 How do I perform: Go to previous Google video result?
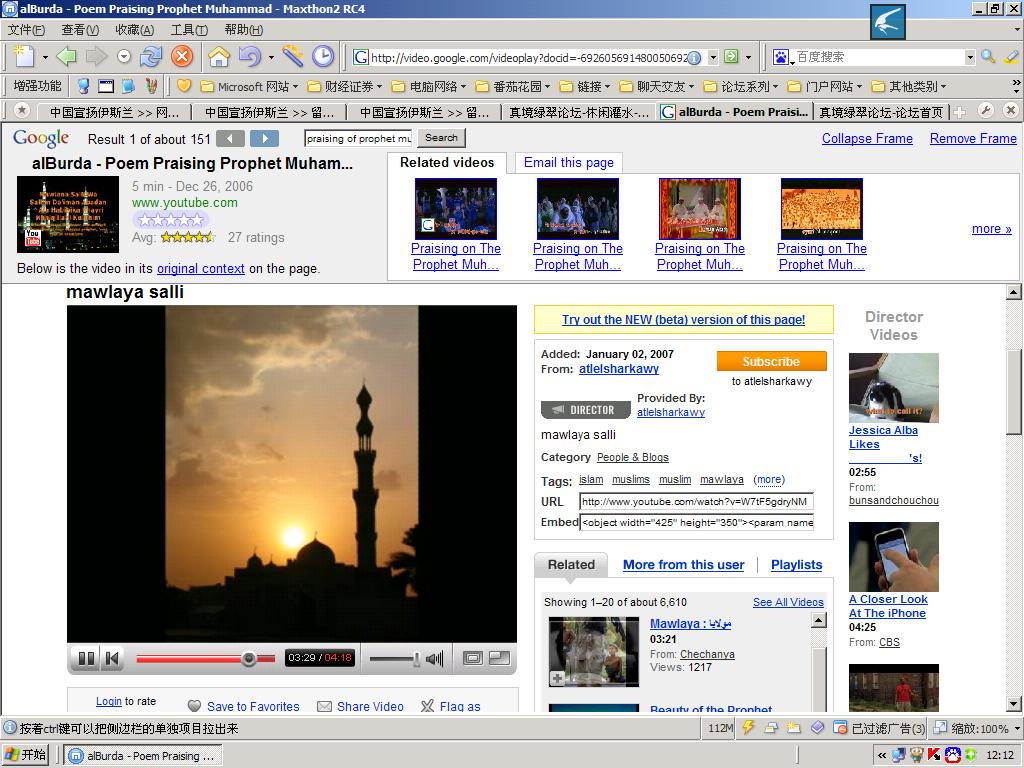click(x=231, y=138)
